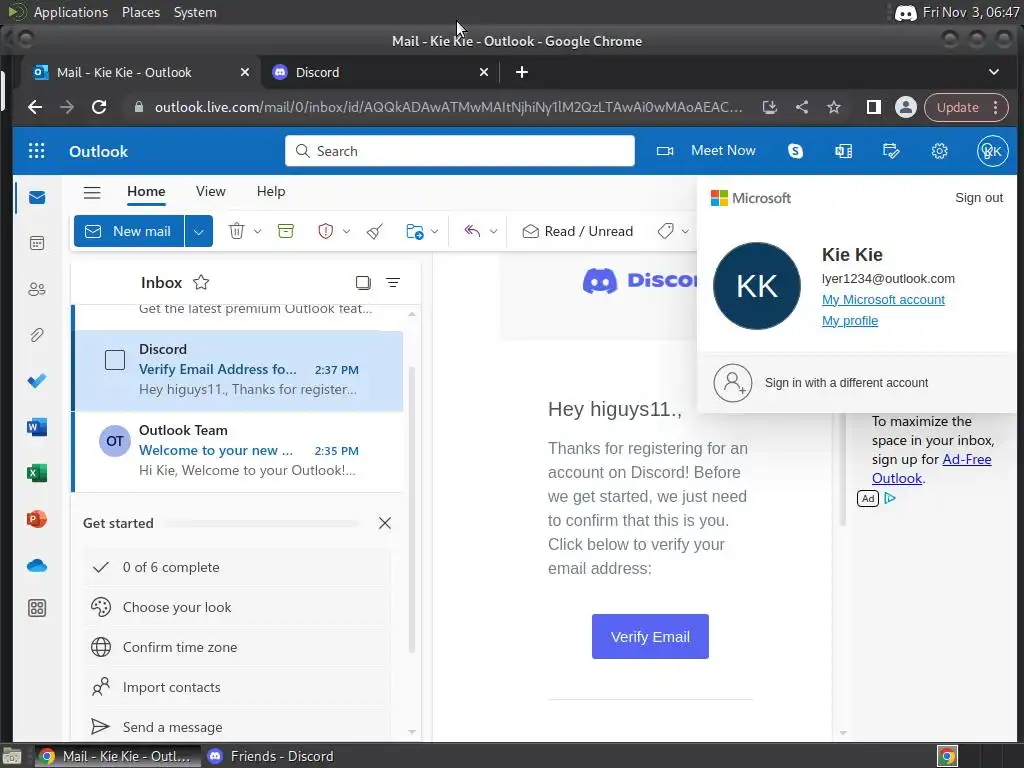This screenshot has width=1024, height=768.
Task: Select the Home ribbon tab
Action: (x=146, y=191)
